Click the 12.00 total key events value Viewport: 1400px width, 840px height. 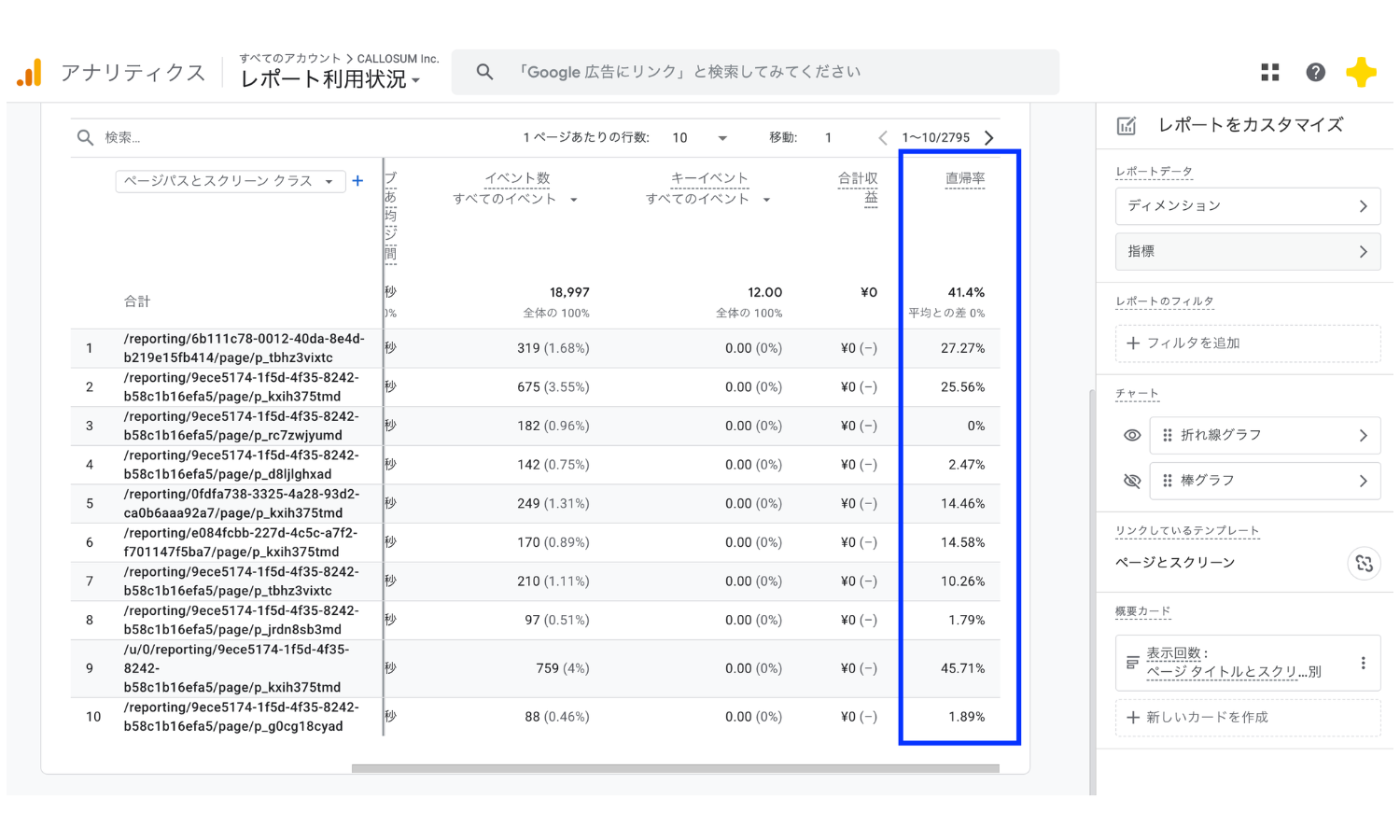pos(764,293)
